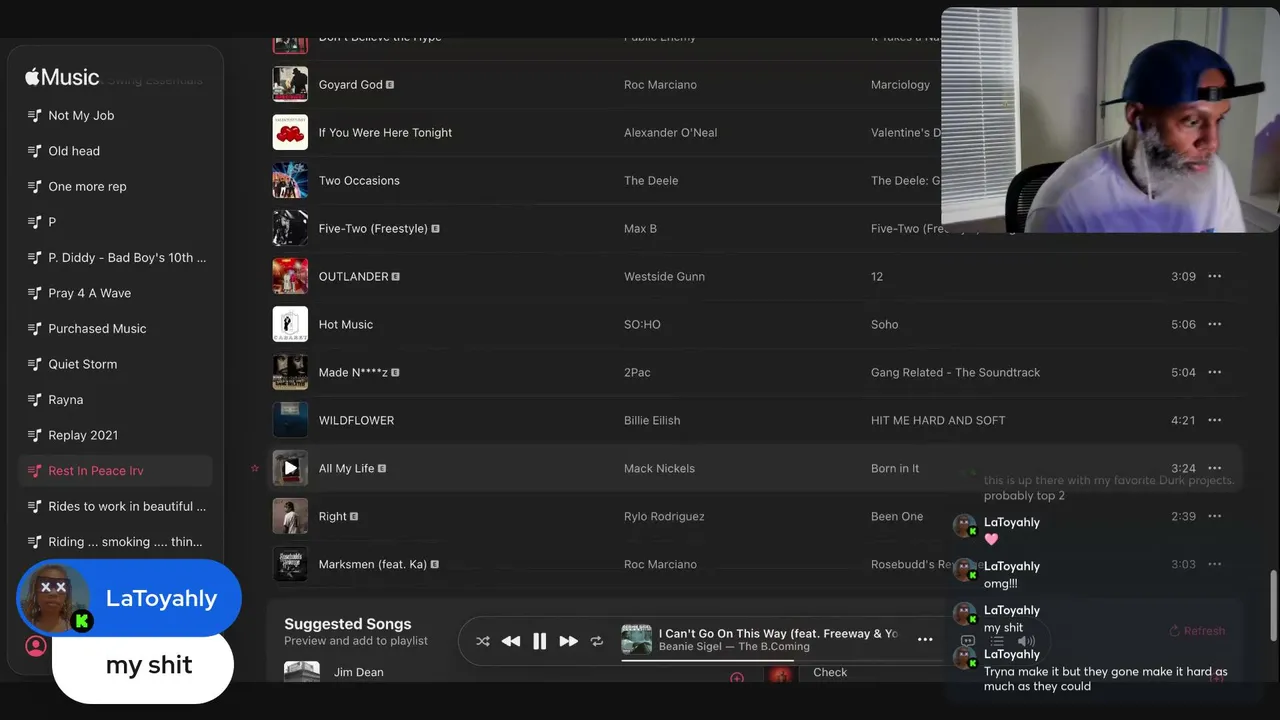
Task: Skip forward to the next track
Action: pyautogui.click(x=568, y=641)
